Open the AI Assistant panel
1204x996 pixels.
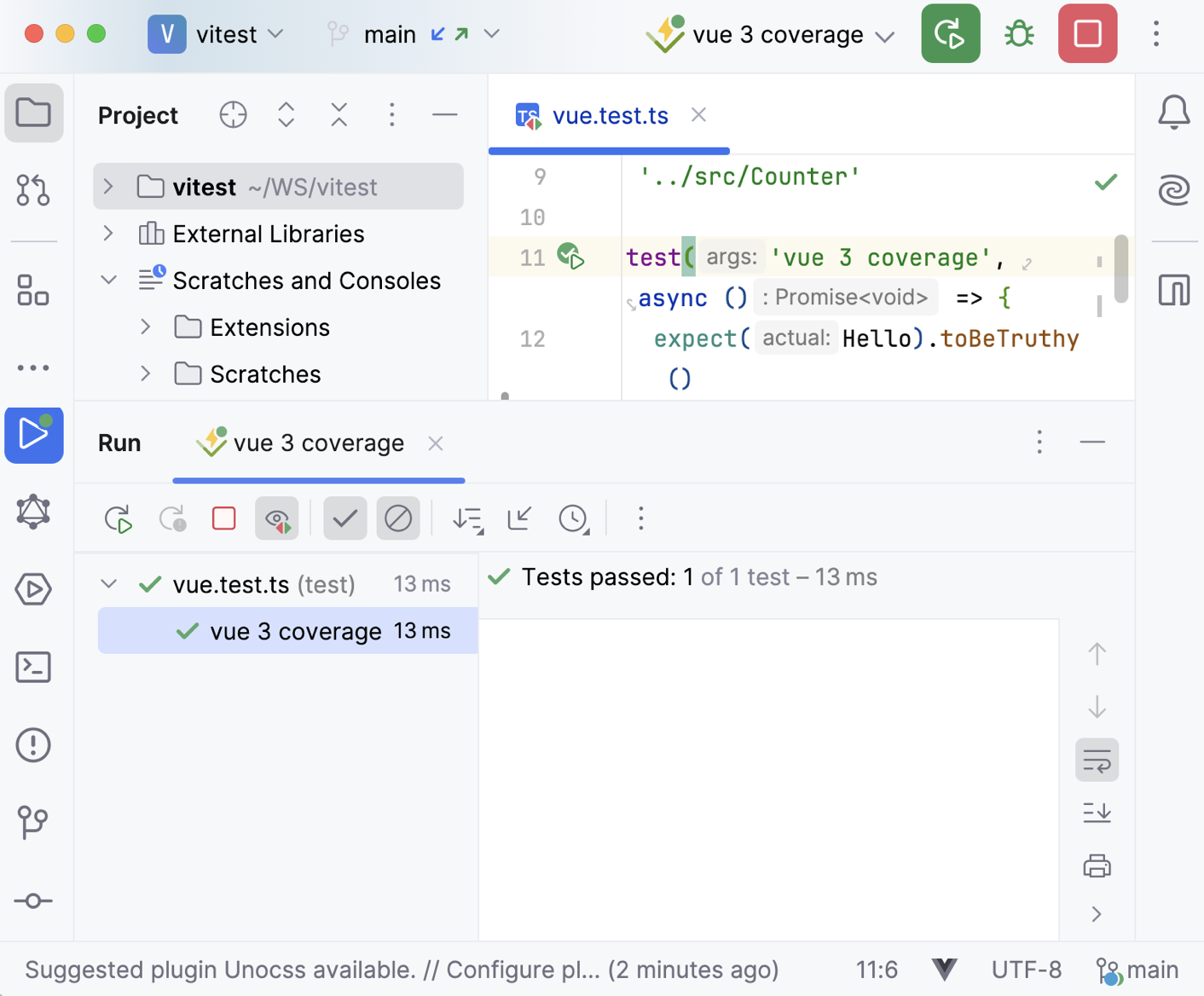[x=1173, y=190]
